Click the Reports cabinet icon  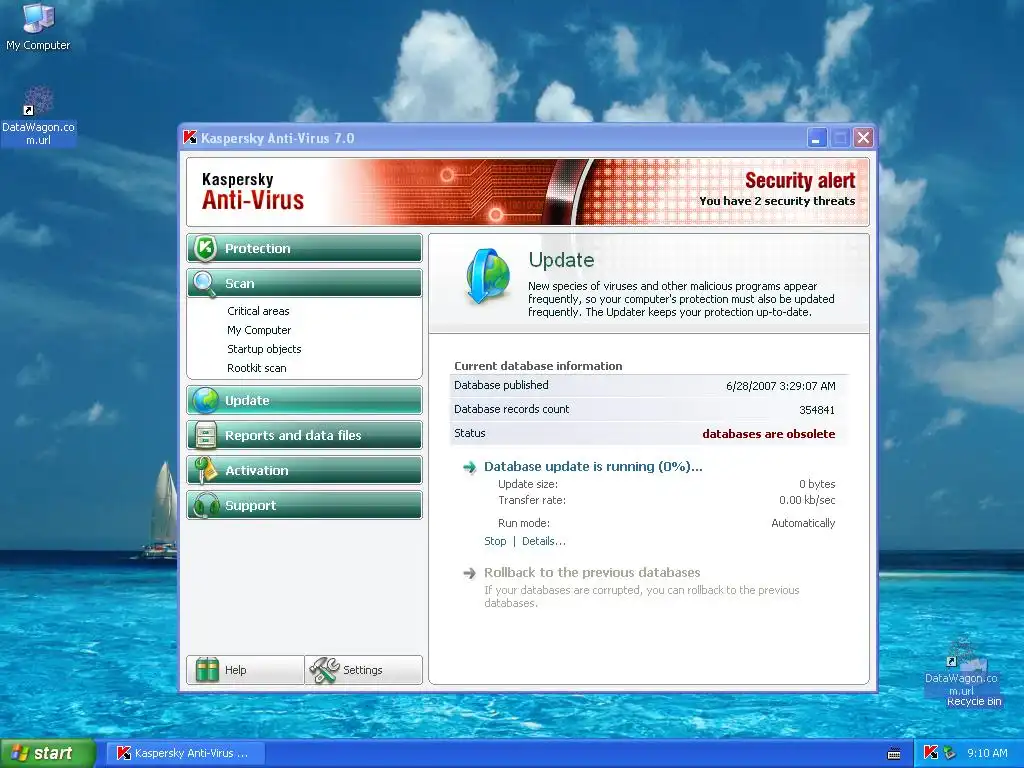[x=206, y=436]
